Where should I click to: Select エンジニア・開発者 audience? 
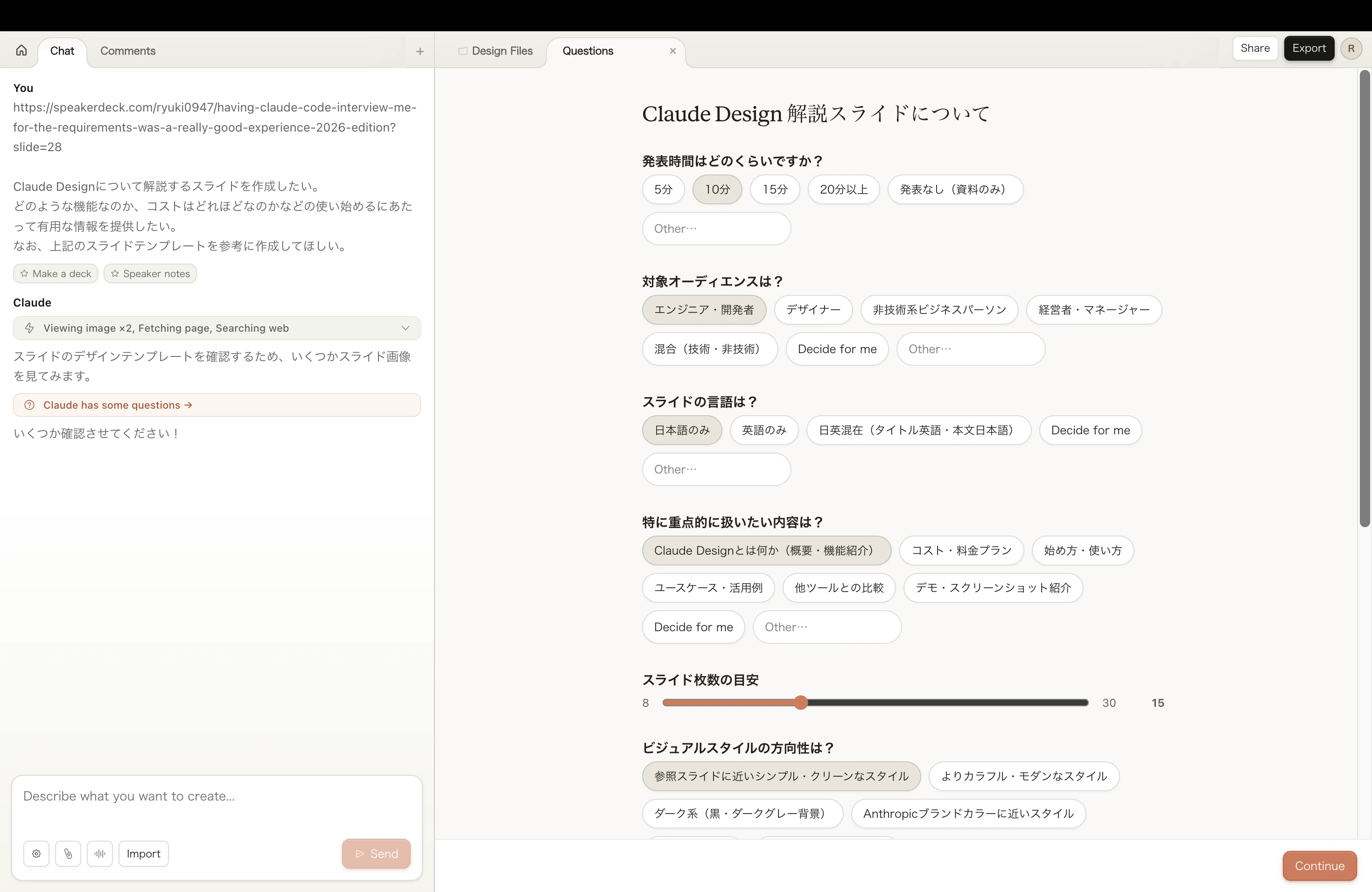[x=704, y=309]
